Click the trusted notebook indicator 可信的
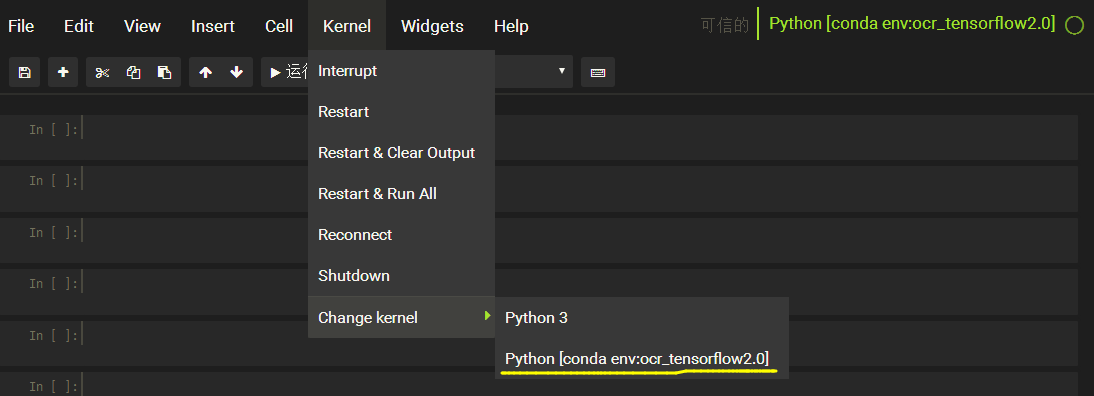This screenshot has width=1094, height=396. coord(724,26)
